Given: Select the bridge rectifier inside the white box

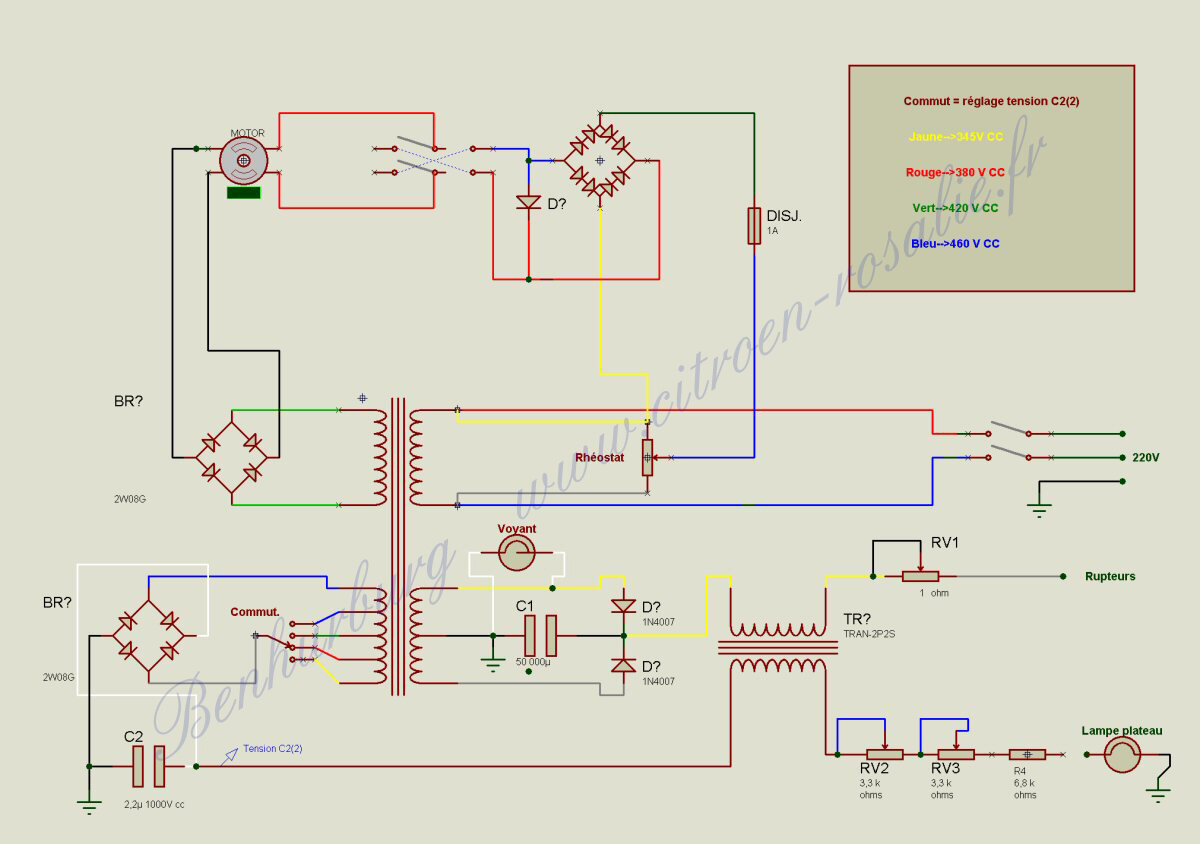Looking at the screenshot, I should [150, 635].
